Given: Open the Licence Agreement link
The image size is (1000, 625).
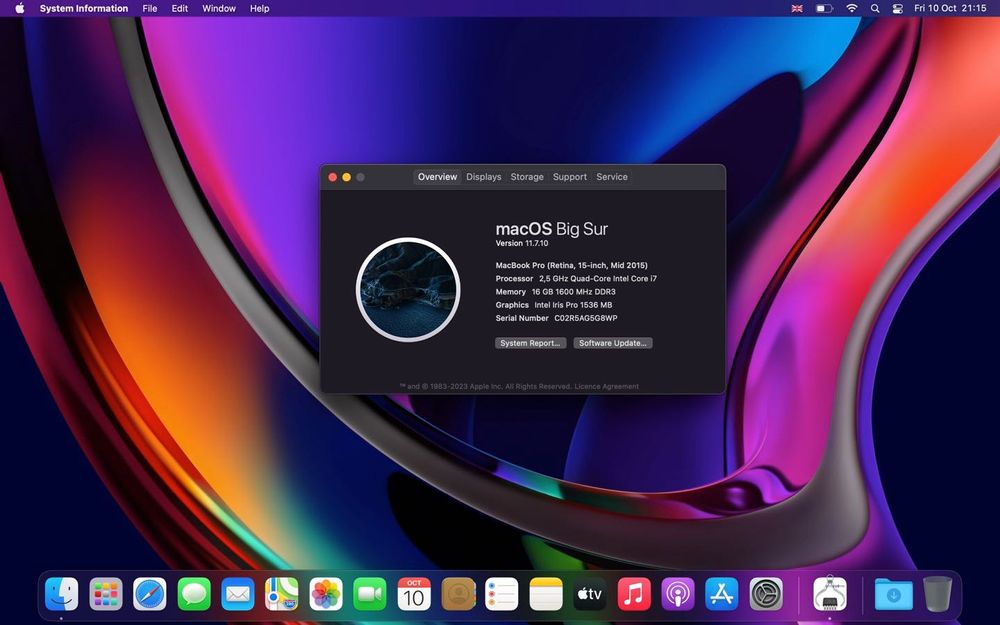Looking at the screenshot, I should click(x=606, y=386).
